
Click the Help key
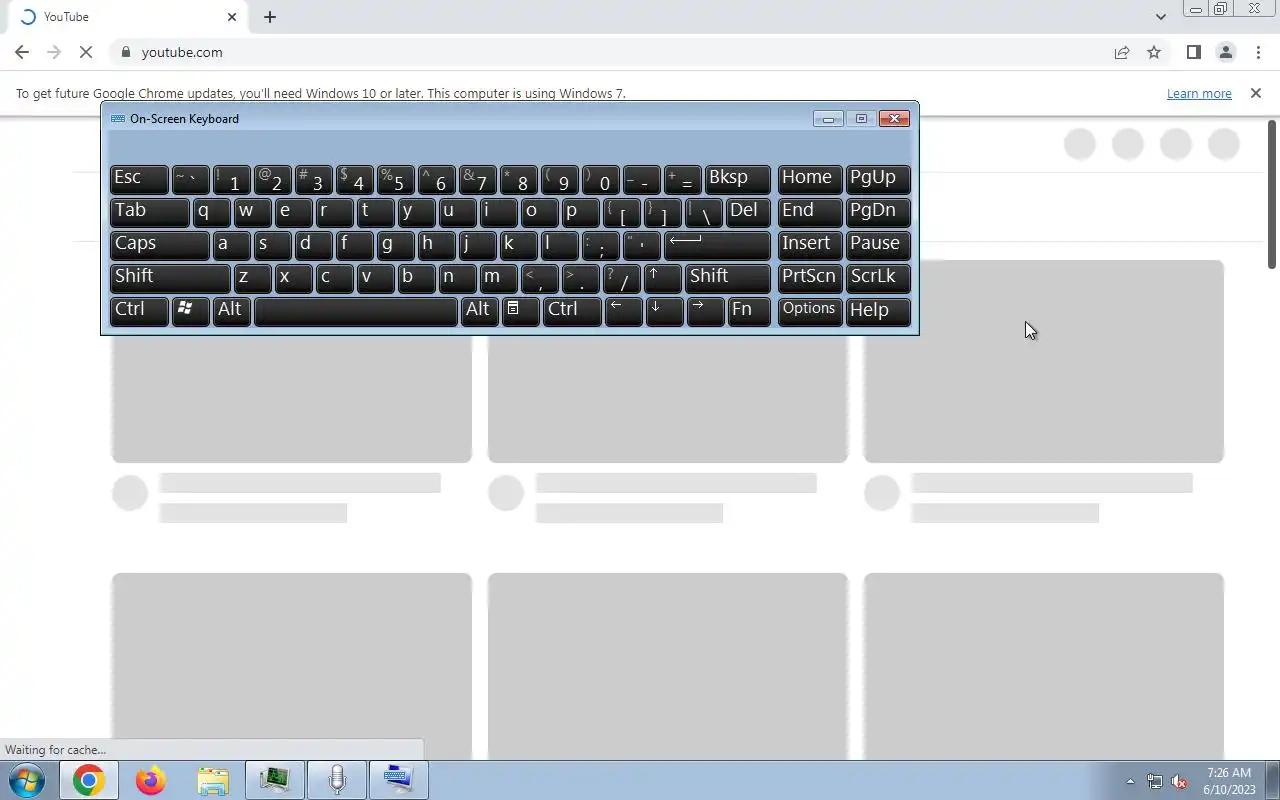tap(878, 310)
